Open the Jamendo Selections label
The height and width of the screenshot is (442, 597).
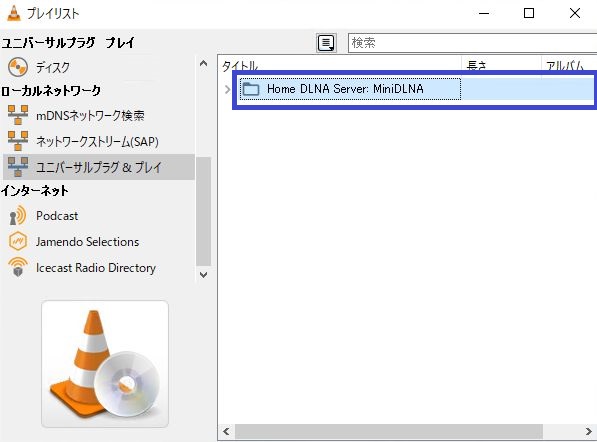pyautogui.click(x=88, y=242)
